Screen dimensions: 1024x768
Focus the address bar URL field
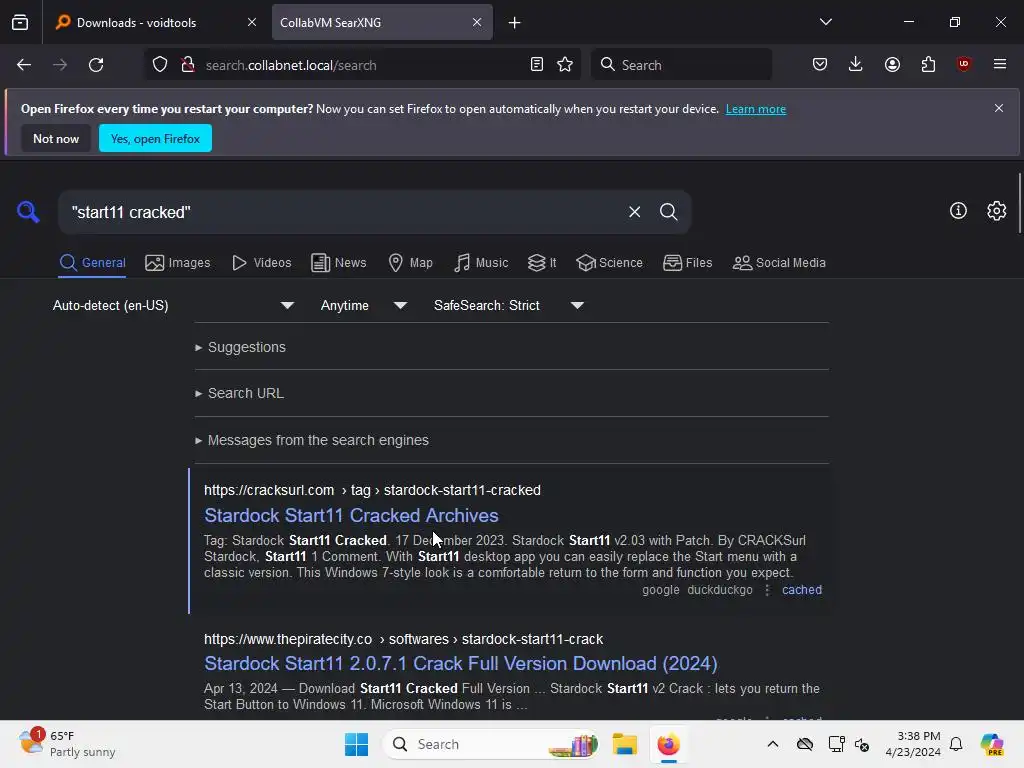tap(362, 65)
